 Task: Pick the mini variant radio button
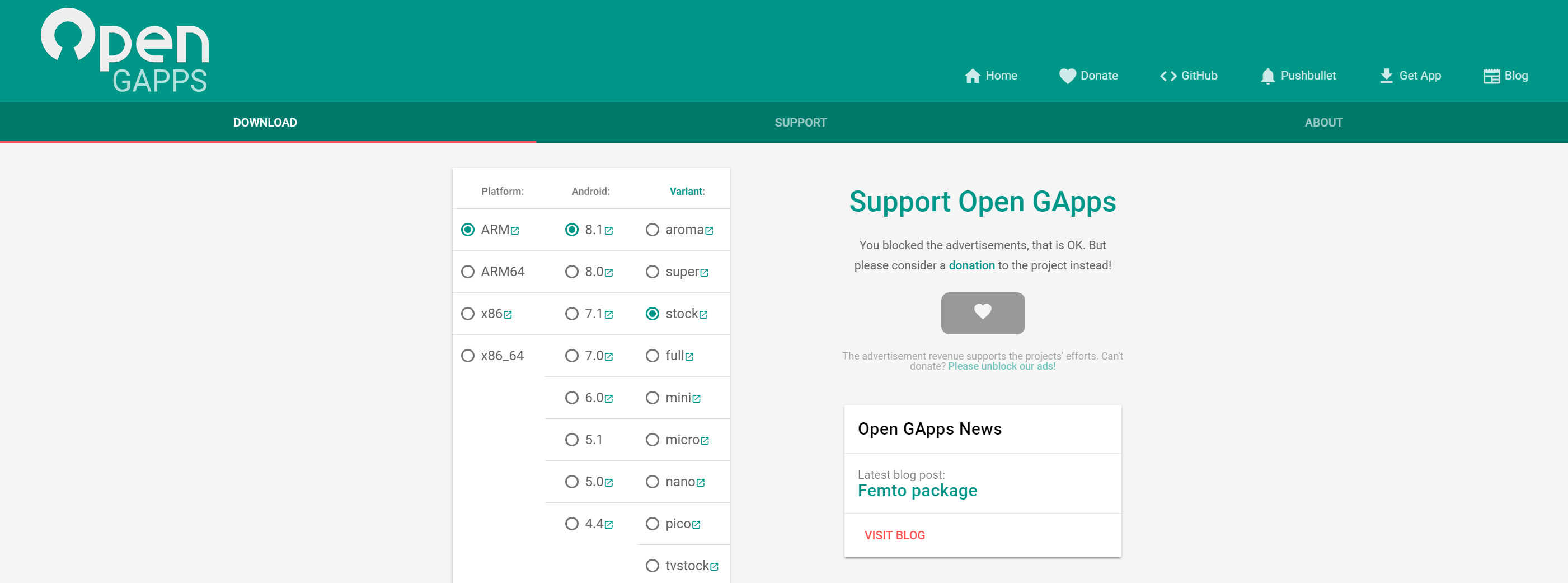(x=652, y=398)
